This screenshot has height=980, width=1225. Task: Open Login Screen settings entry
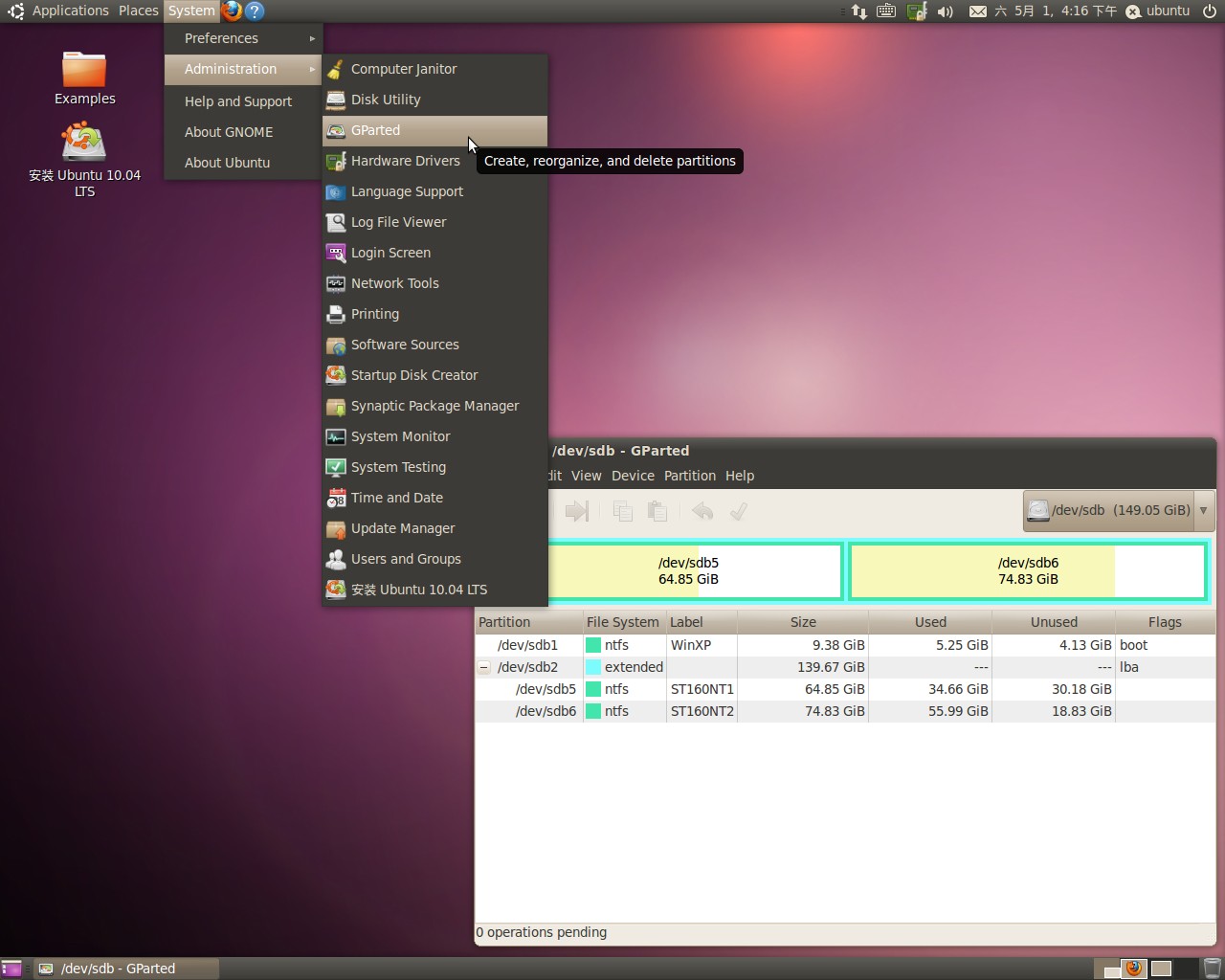click(434, 253)
